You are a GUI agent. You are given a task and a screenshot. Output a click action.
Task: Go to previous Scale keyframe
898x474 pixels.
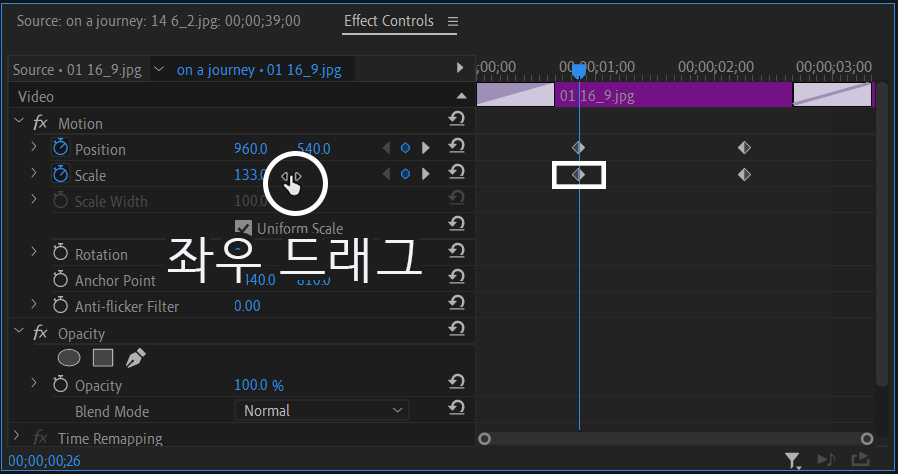(387, 174)
